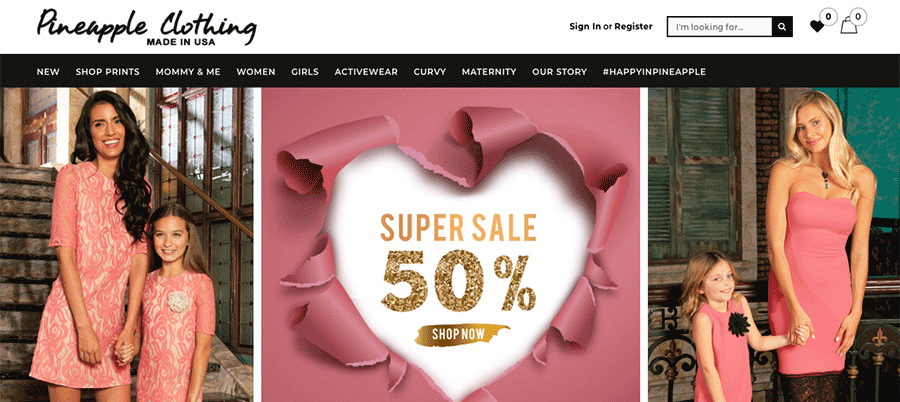900x402 pixels.
Task: Focus the "I'm looking for..." search field
Action: pos(720,26)
